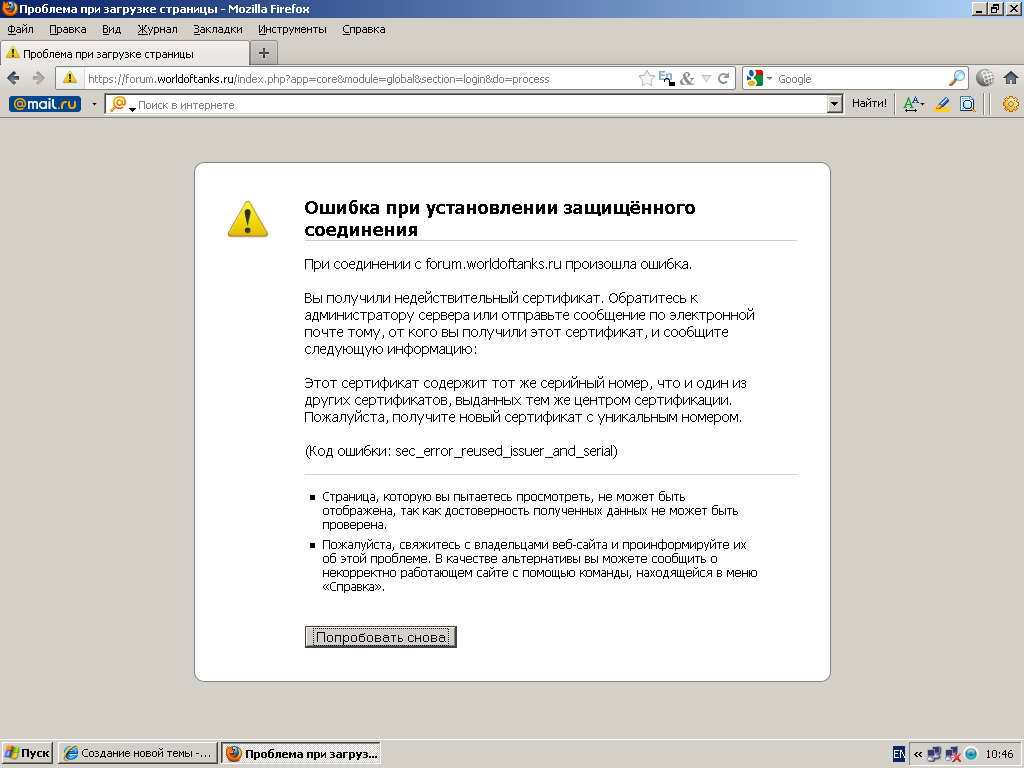Click the @mail.ru toolbar logo

[x=45, y=104]
